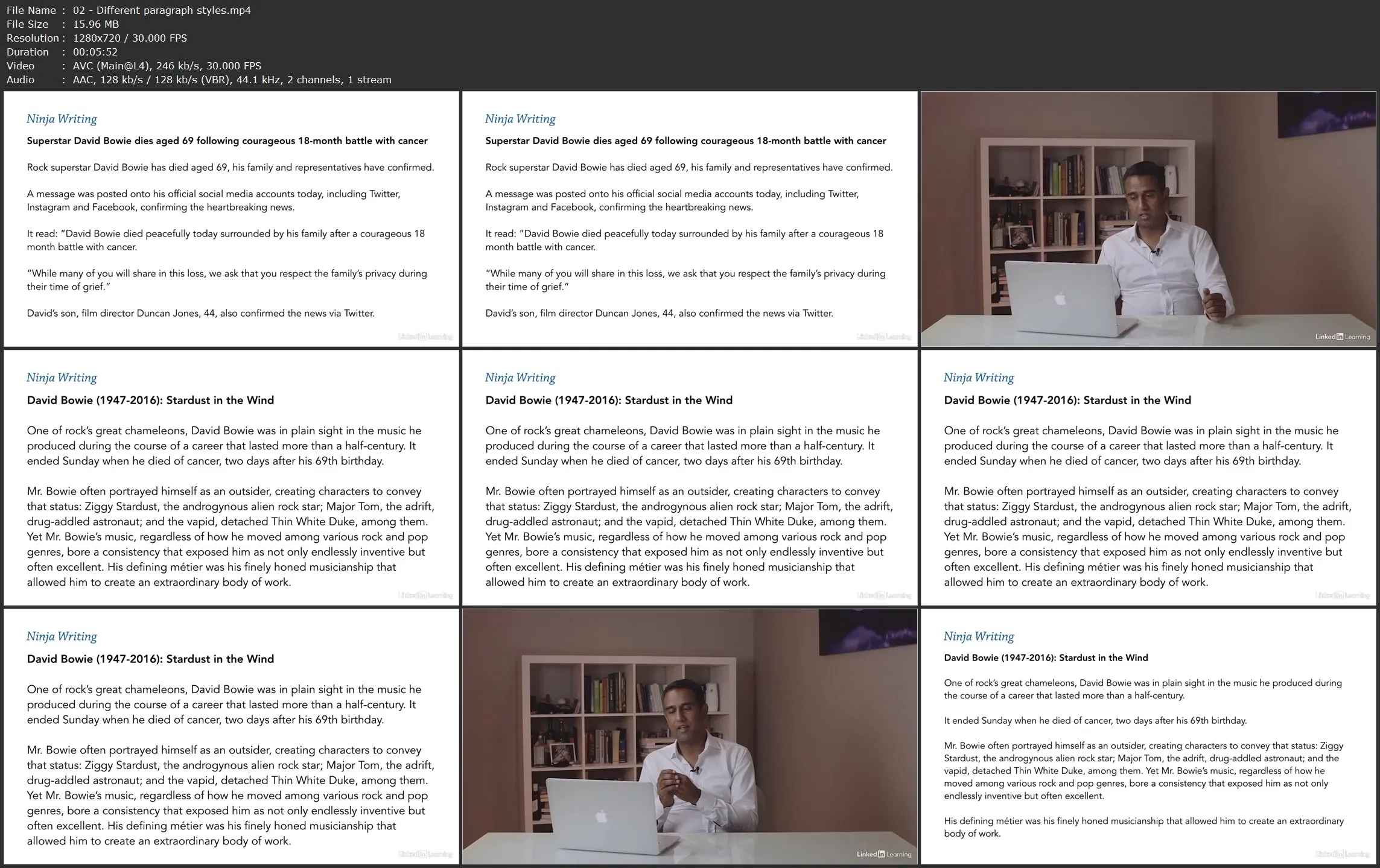
Task: Click the file size value '15.96 MB'
Action: pos(96,24)
